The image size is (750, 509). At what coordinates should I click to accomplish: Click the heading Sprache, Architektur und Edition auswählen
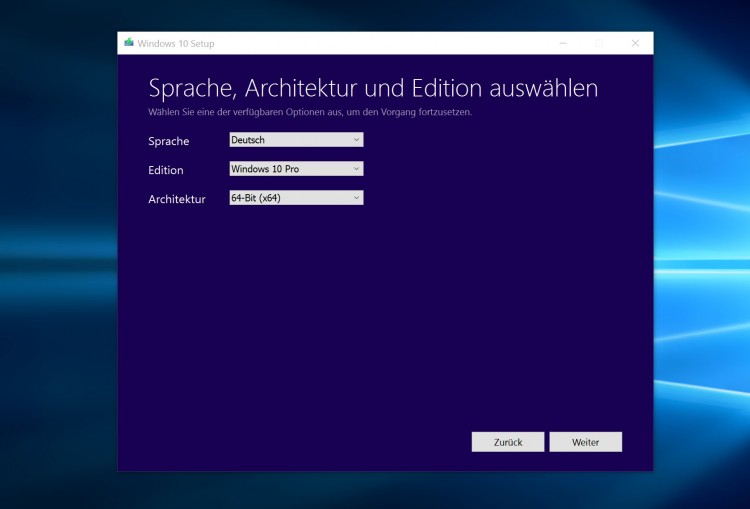click(x=373, y=89)
